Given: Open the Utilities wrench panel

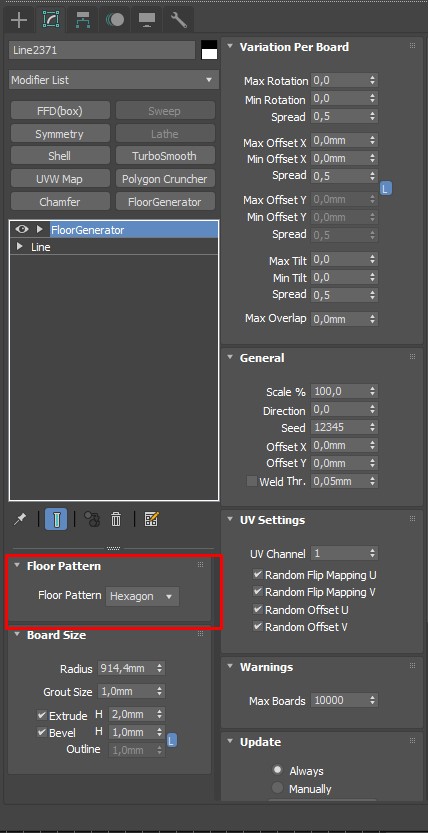Looking at the screenshot, I should (178, 20).
